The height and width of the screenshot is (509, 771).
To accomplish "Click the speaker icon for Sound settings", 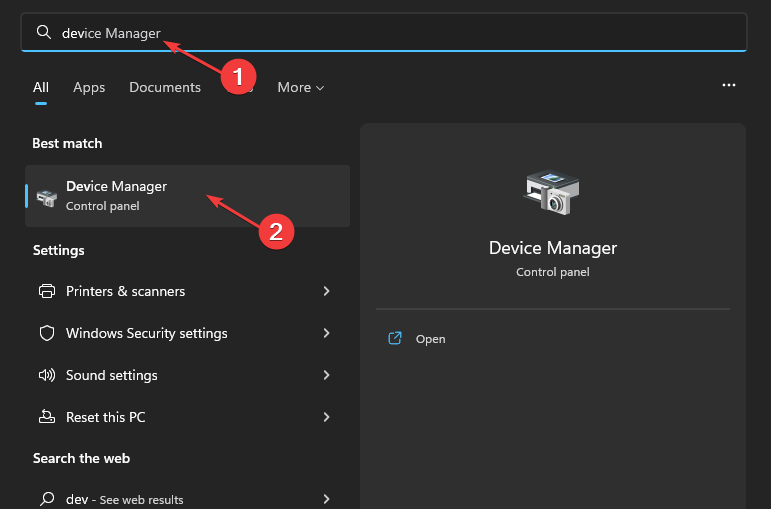I will pos(47,375).
